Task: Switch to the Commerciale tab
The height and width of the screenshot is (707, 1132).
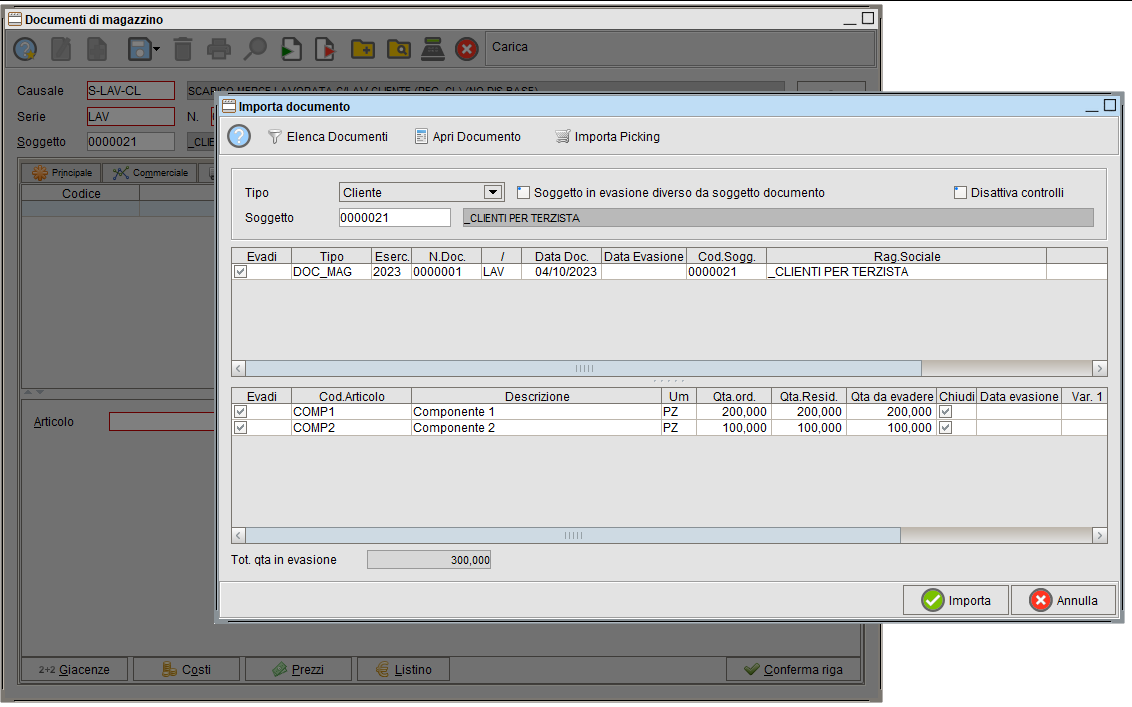Action: click(x=150, y=173)
